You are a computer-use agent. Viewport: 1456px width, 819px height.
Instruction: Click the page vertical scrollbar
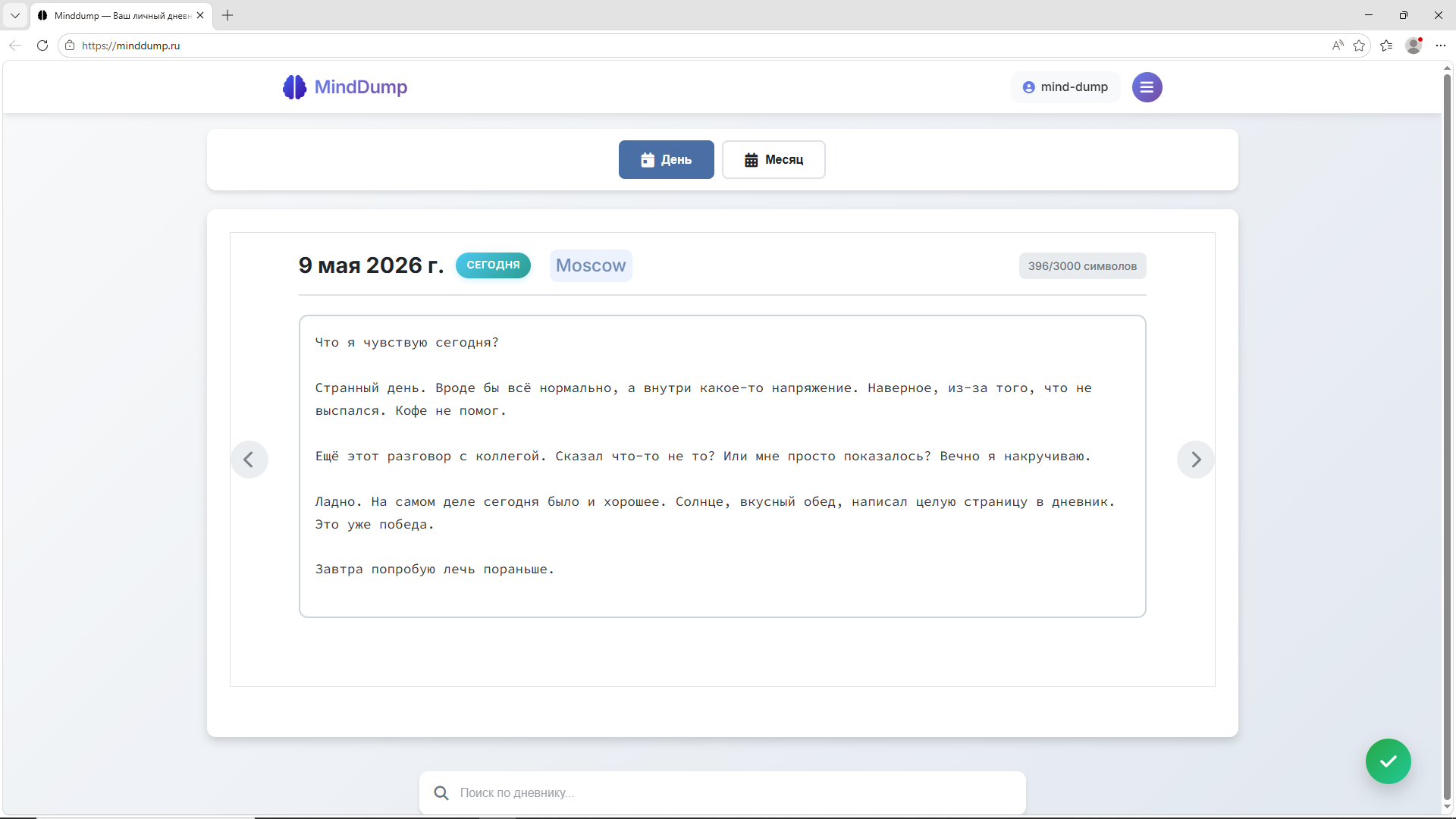point(1448,436)
